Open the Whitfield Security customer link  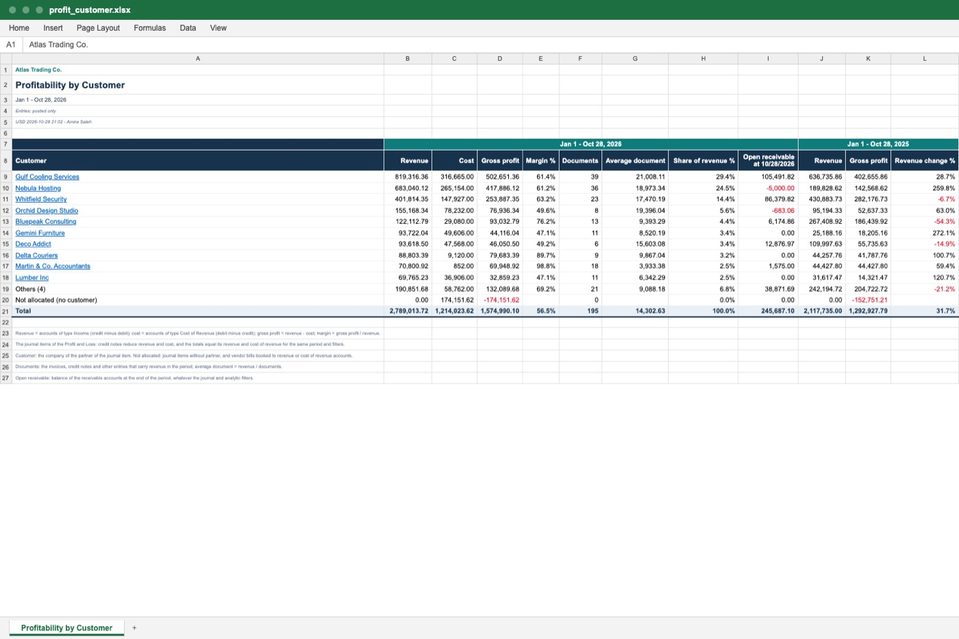pos(41,199)
